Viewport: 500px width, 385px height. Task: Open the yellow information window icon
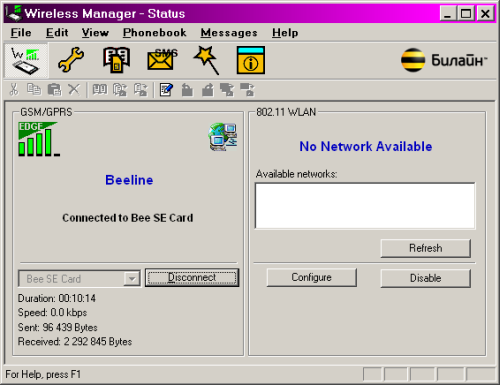click(251, 60)
